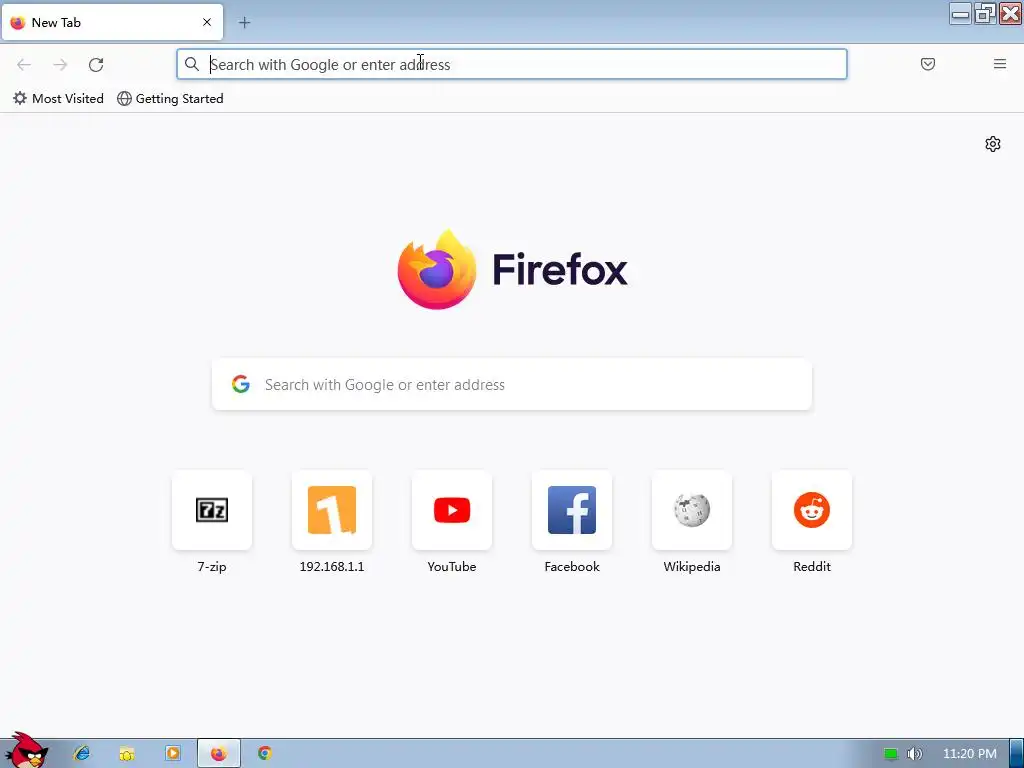Click the Google search box on page
This screenshot has width=1024, height=768.
512,385
